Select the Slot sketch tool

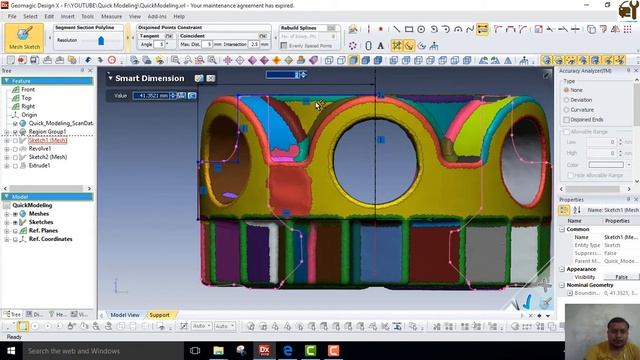368,46
